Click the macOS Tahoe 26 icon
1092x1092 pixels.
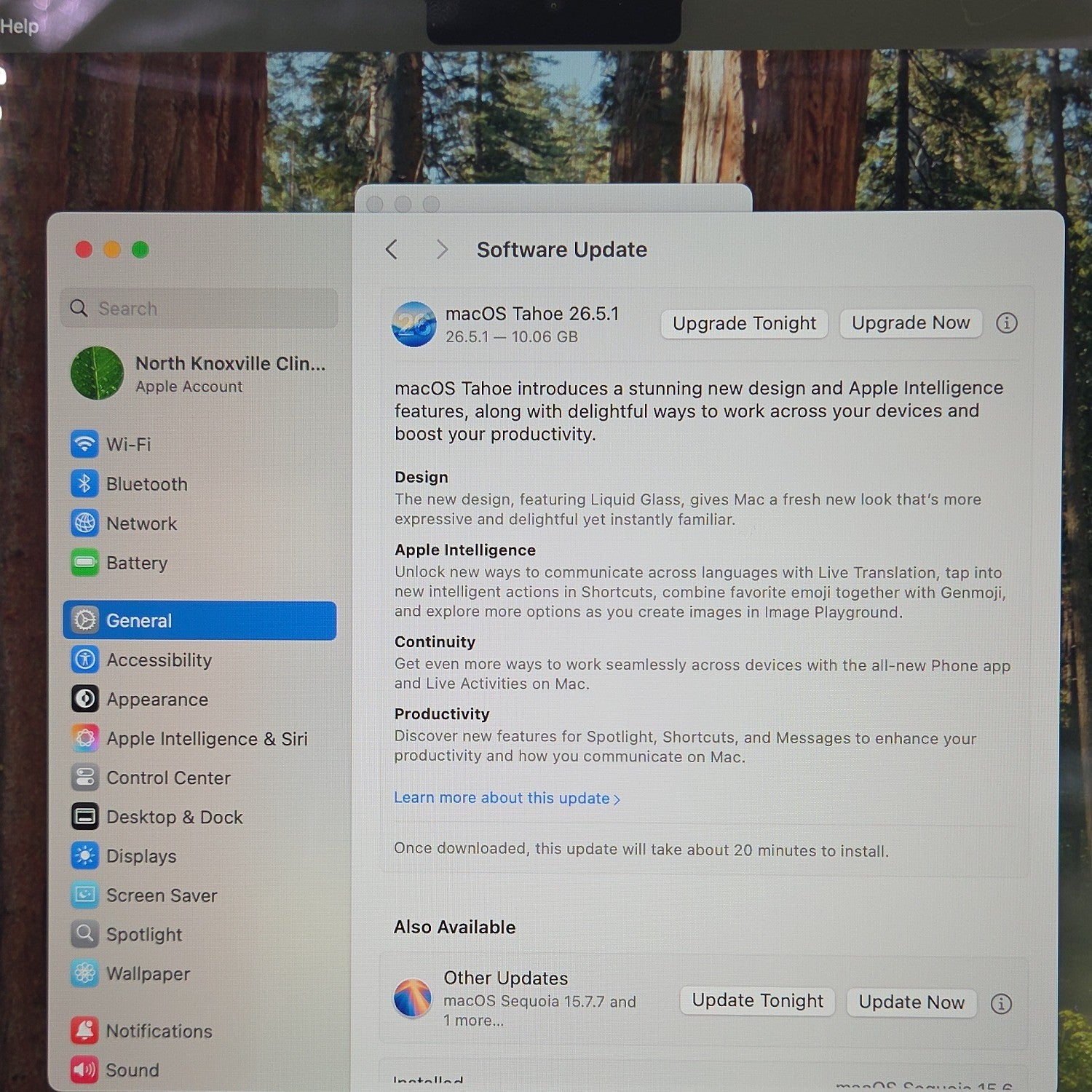click(x=414, y=324)
